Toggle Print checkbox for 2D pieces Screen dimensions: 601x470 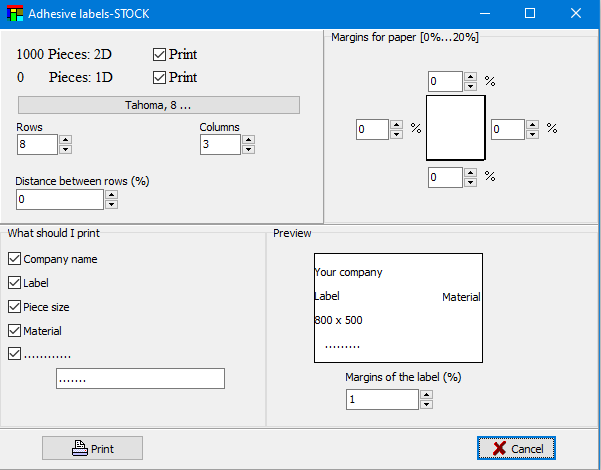coord(160,54)
